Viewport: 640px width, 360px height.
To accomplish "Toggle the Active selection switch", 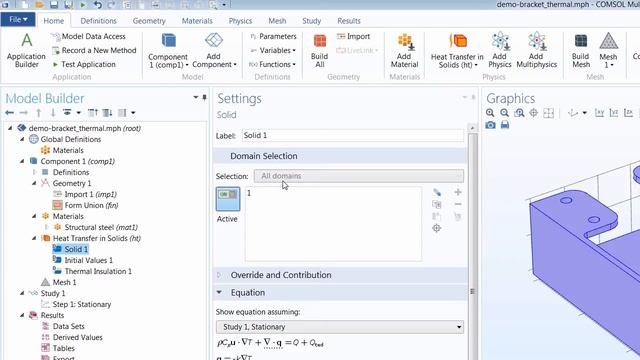I will coord(228,198).
